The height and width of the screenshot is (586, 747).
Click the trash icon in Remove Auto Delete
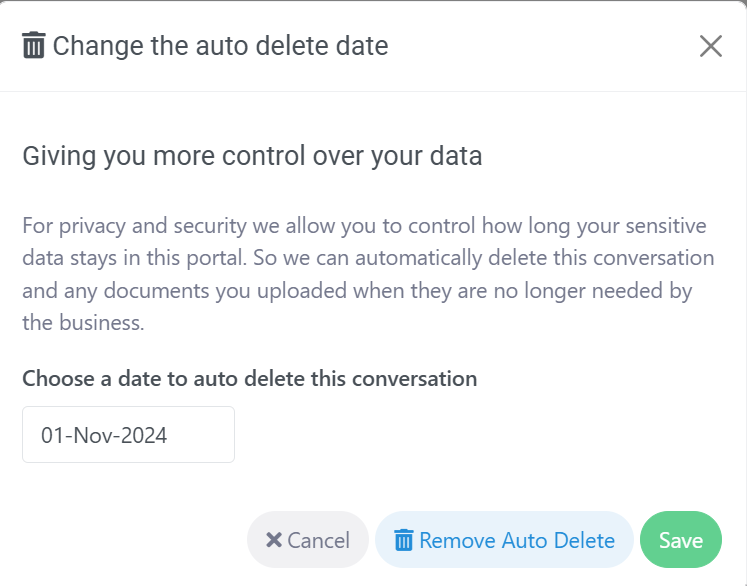(404, 541)
